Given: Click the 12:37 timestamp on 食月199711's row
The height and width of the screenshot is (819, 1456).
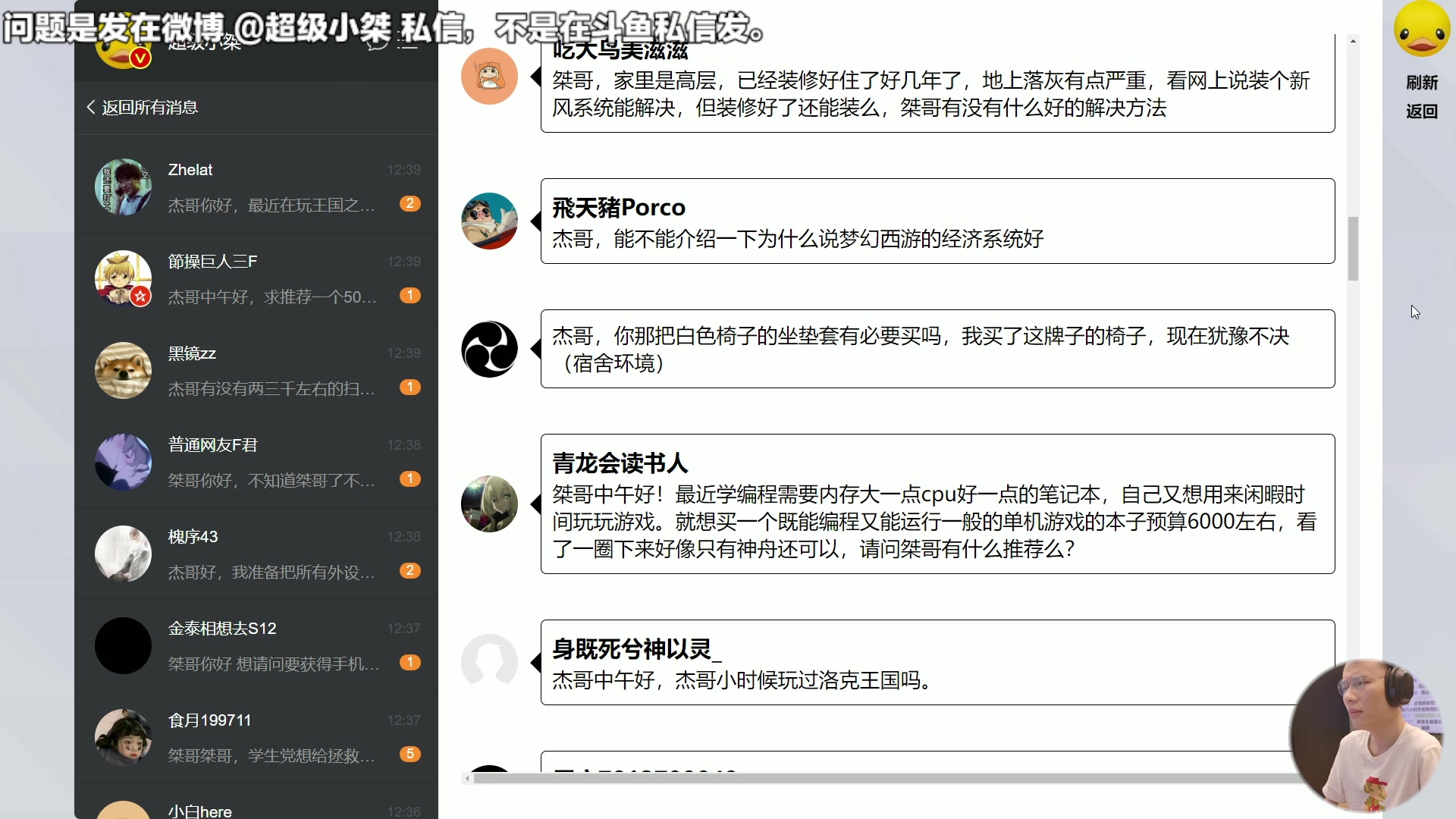Looking at the screenshot, I should click(403, 720).
